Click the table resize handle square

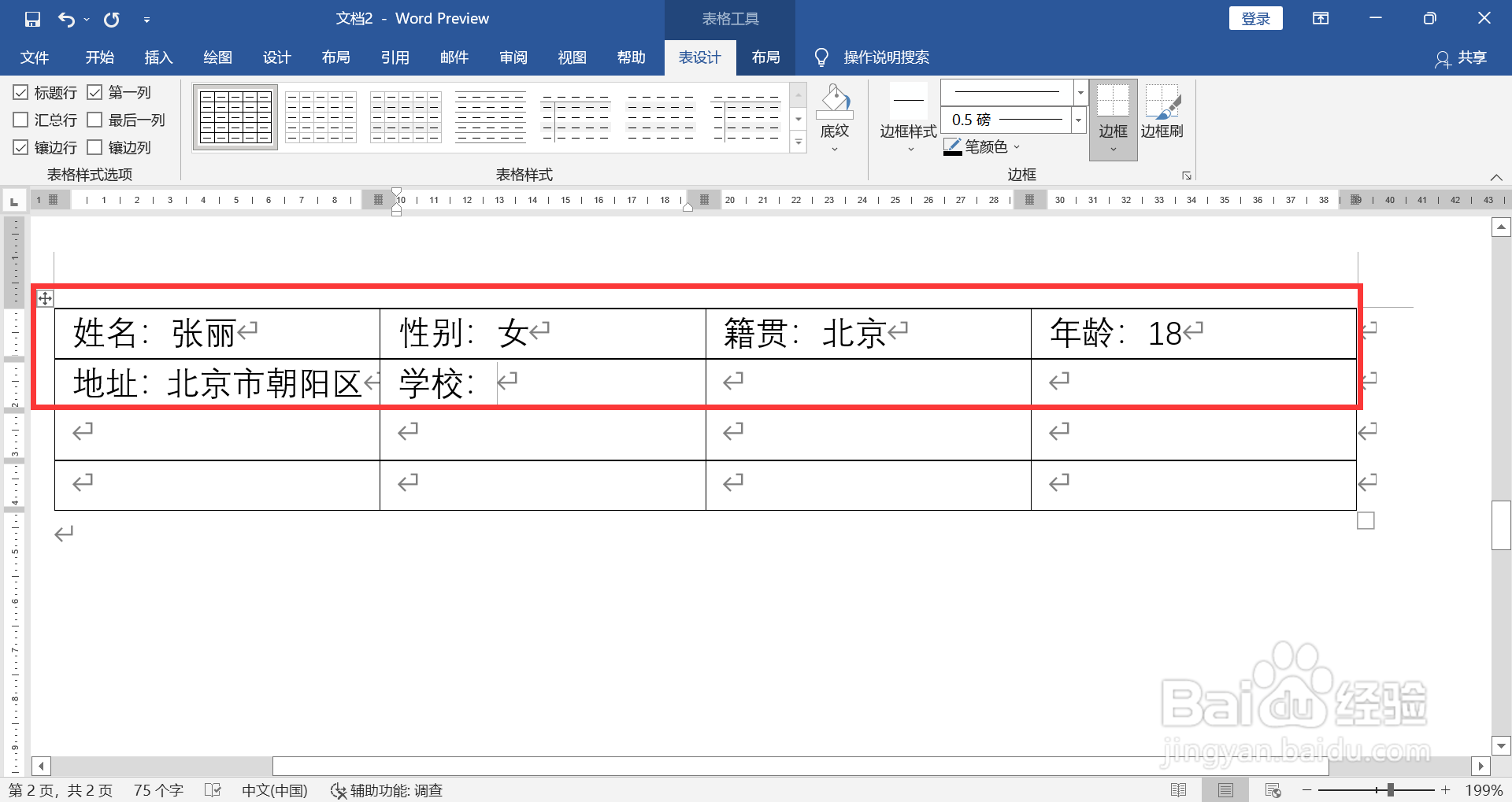point(1366,521)
